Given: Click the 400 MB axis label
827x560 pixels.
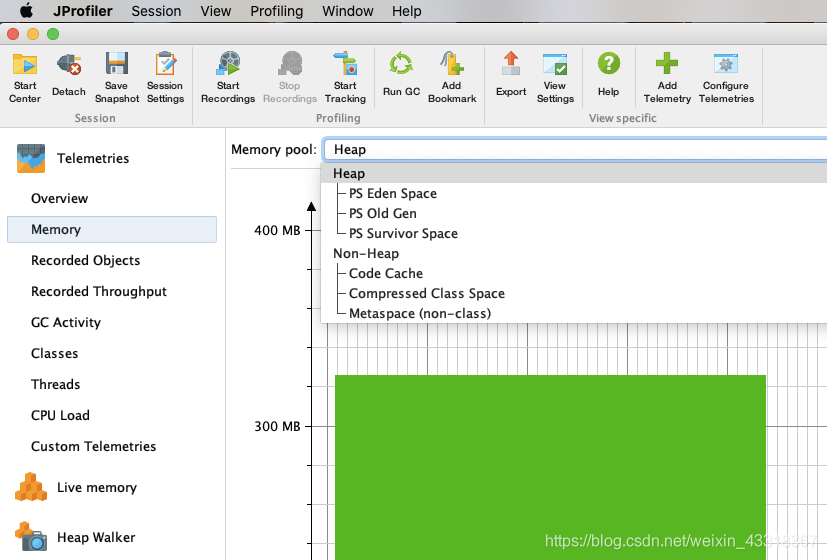Looking at the screenshot, I should tap(277, 230).
